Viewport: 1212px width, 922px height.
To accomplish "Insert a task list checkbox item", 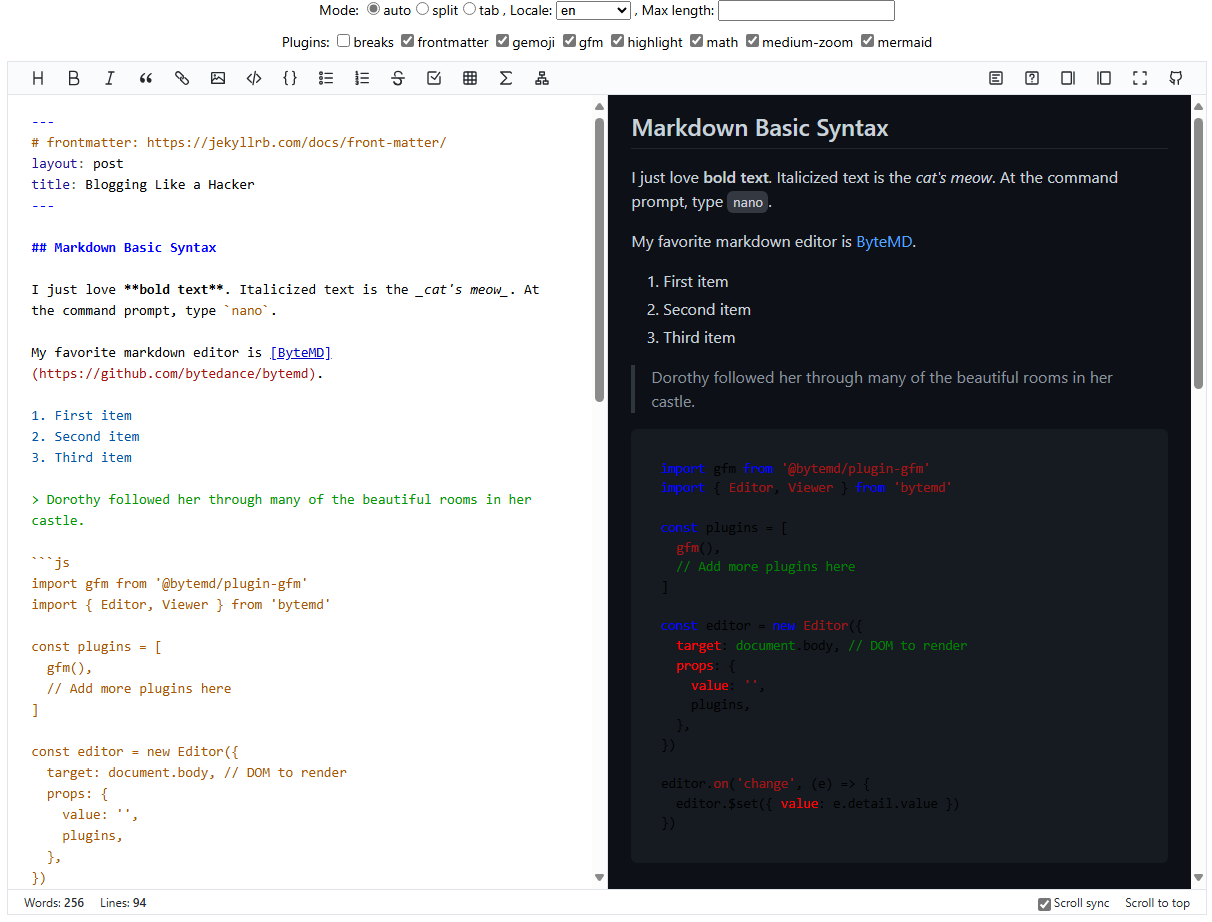I will click(434, 78).
